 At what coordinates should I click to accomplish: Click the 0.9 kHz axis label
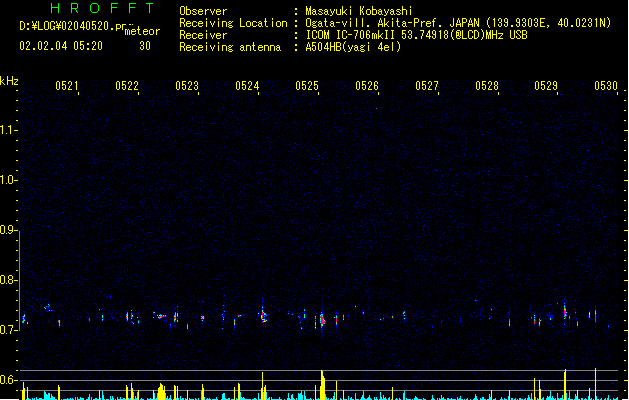(x=8, y=230)
